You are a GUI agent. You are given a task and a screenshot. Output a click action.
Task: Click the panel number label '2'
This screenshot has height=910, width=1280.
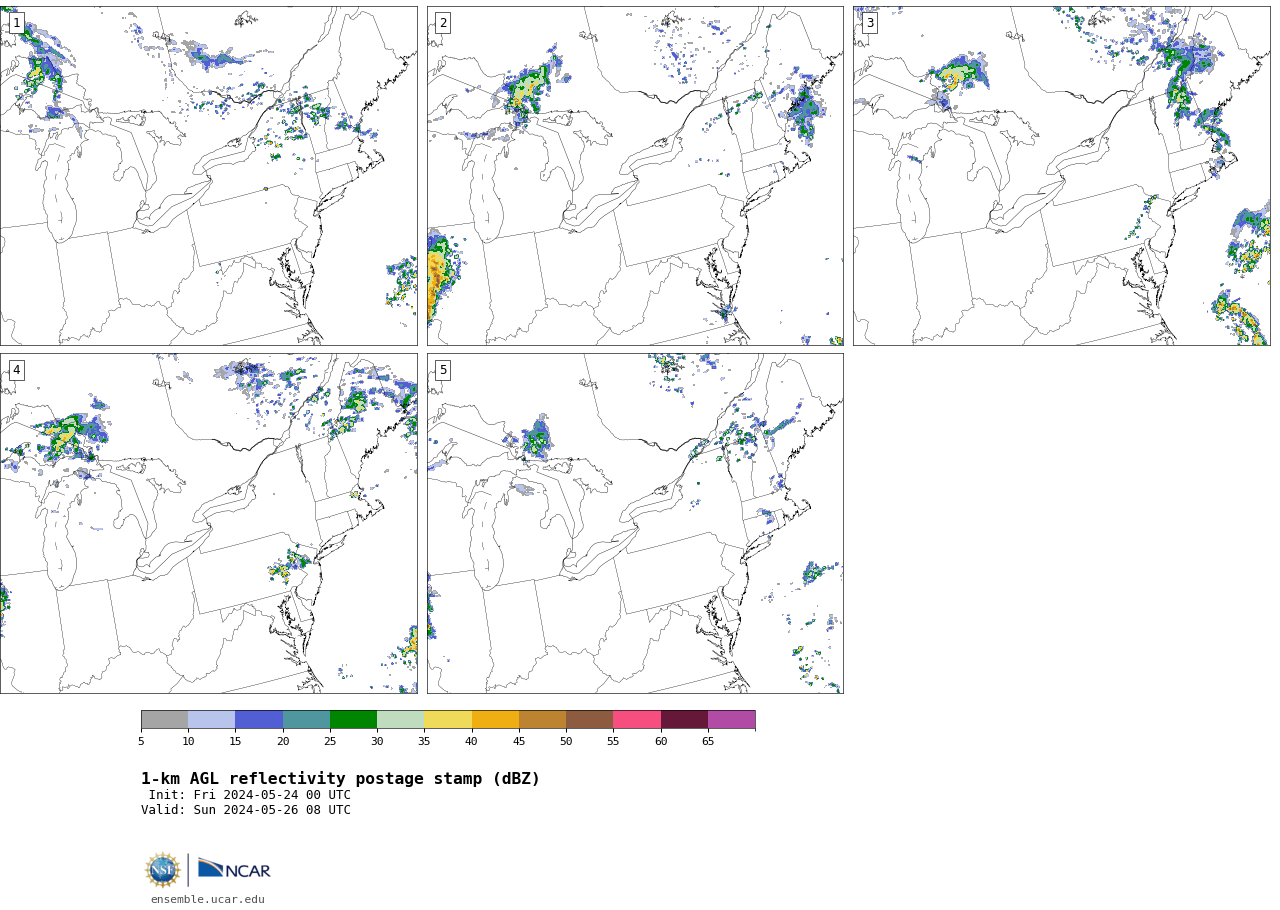pyautogui.click(x=443, y=23)
